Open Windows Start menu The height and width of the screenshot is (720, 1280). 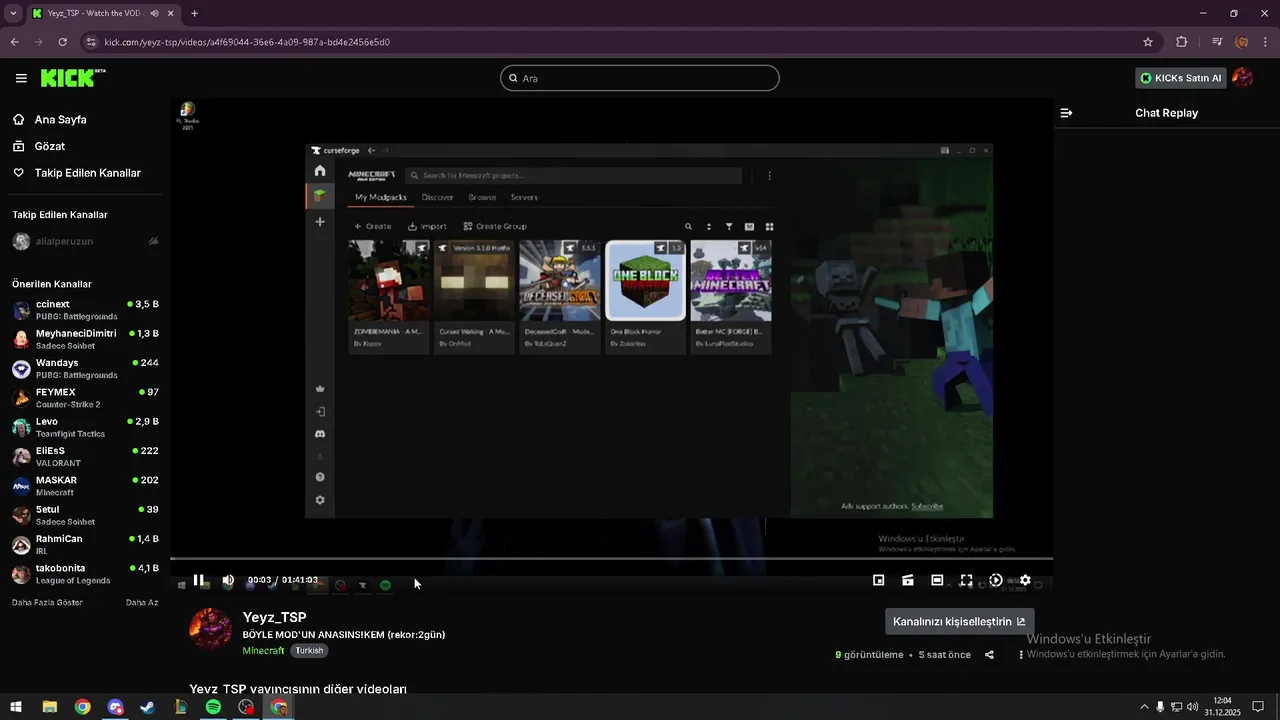[16, 707]
